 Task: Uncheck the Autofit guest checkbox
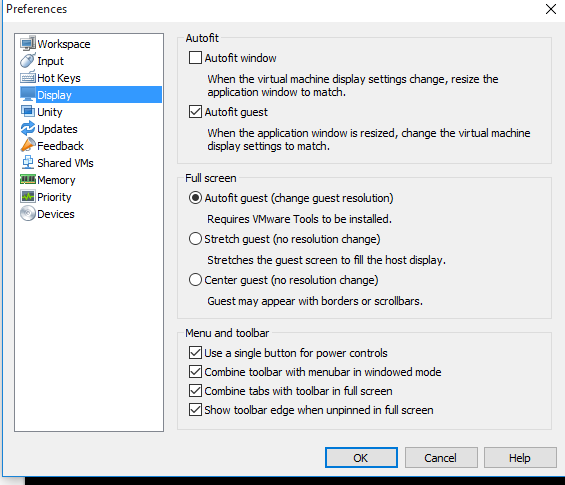[195, 112]
